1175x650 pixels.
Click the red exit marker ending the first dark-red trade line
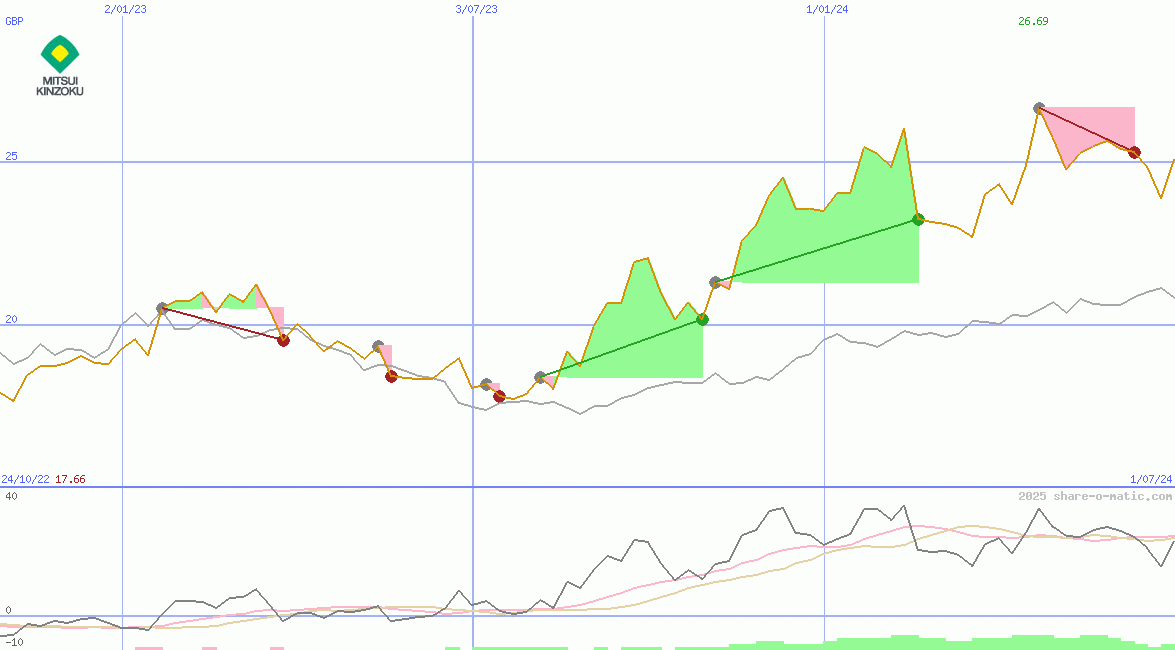tap(283, 340)
